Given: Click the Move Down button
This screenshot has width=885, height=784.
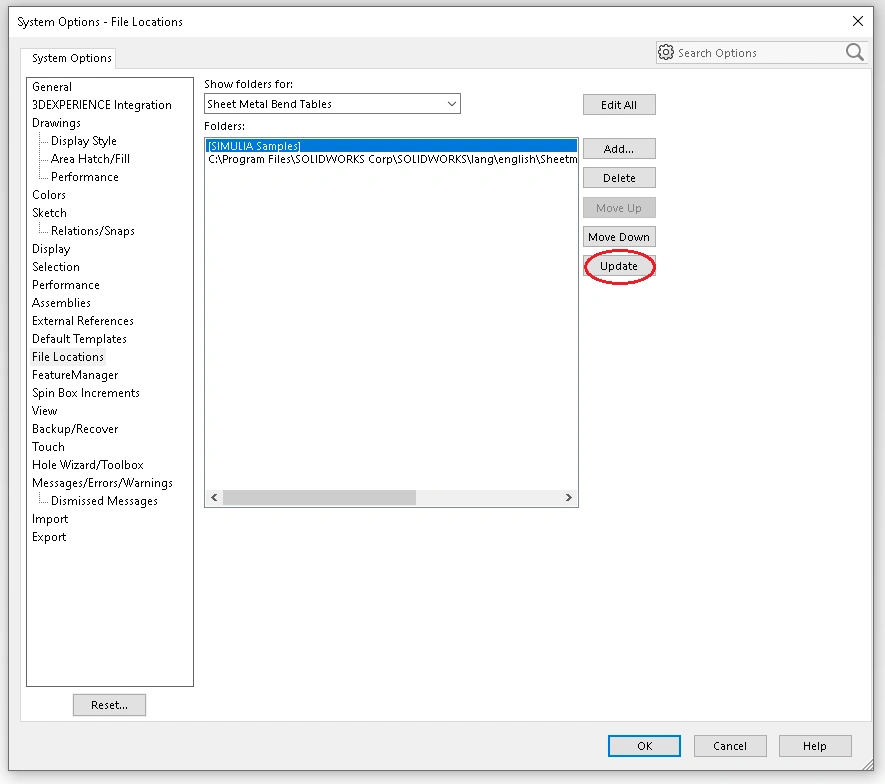Looking at the screenshot, I should (x=619, y=237).
